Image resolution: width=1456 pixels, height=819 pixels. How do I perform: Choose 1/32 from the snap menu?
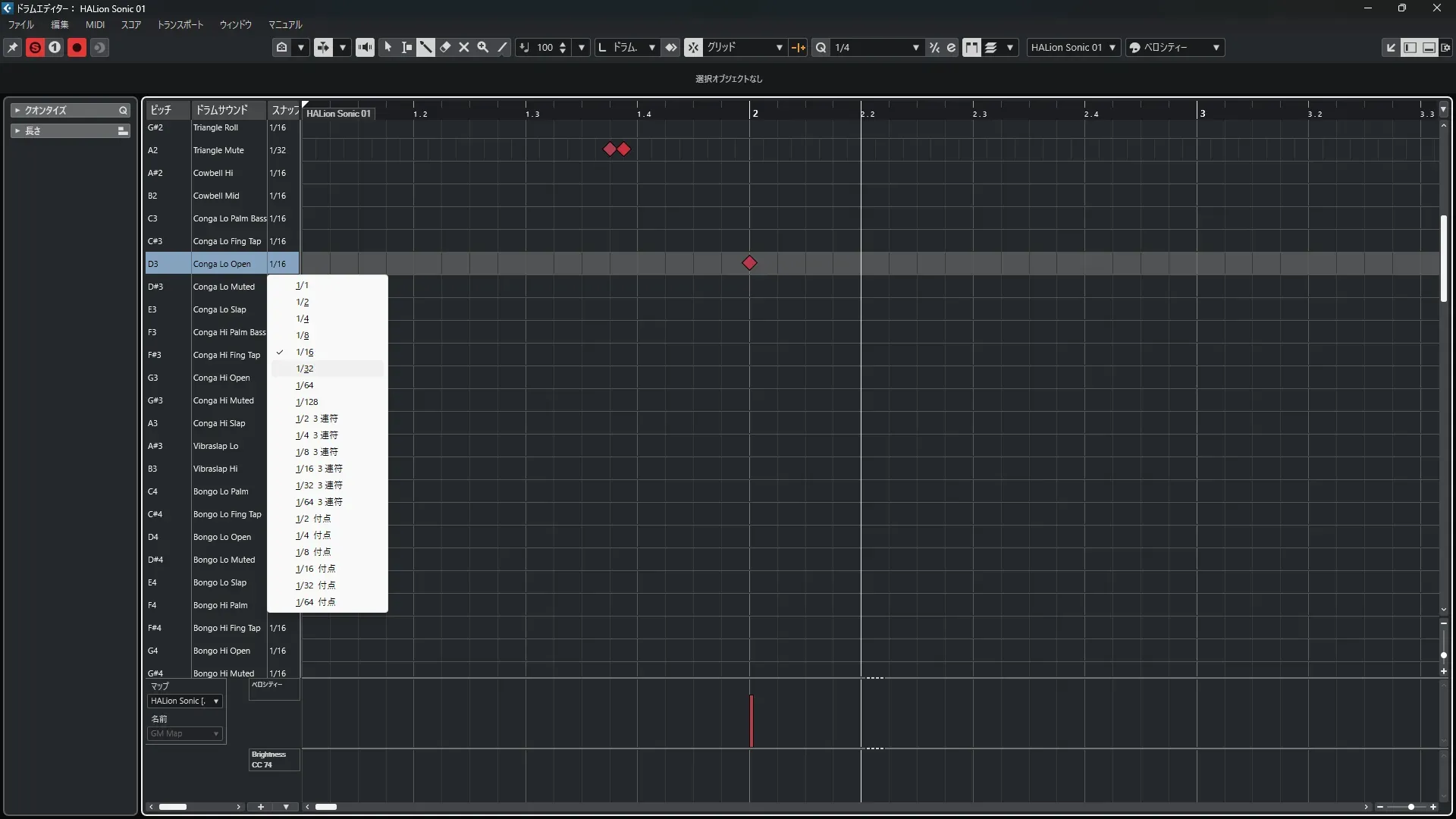(304, 369)
